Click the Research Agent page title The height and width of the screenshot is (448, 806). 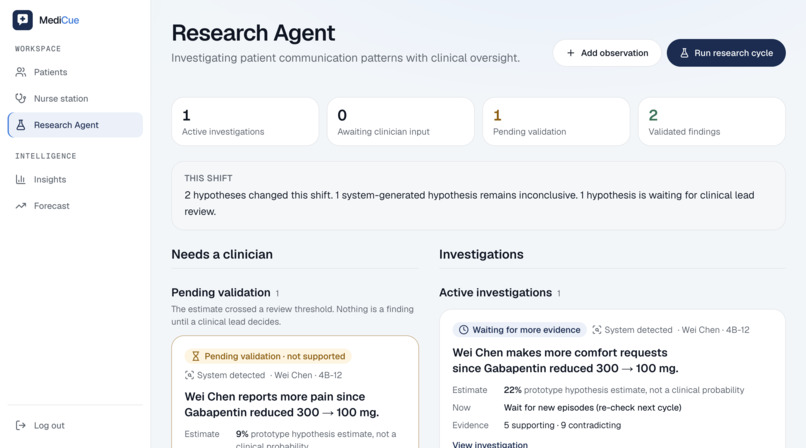click(253, 33)
